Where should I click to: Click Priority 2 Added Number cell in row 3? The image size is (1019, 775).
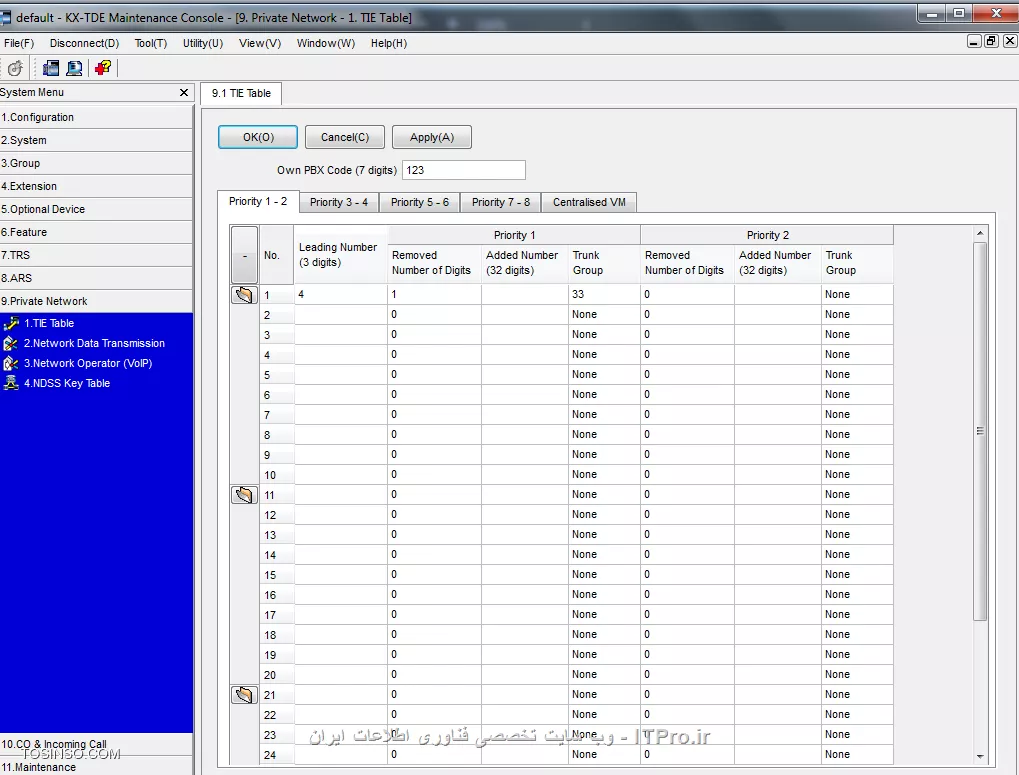777,335
